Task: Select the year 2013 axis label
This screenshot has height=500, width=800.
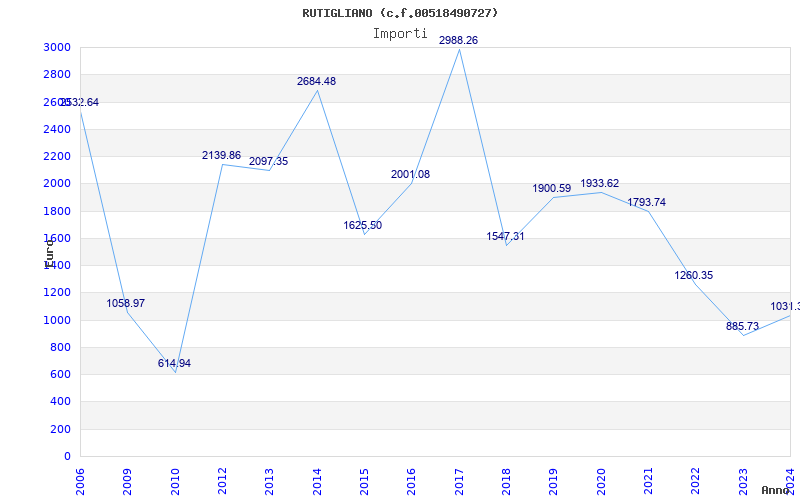Action: coord(269,482)
